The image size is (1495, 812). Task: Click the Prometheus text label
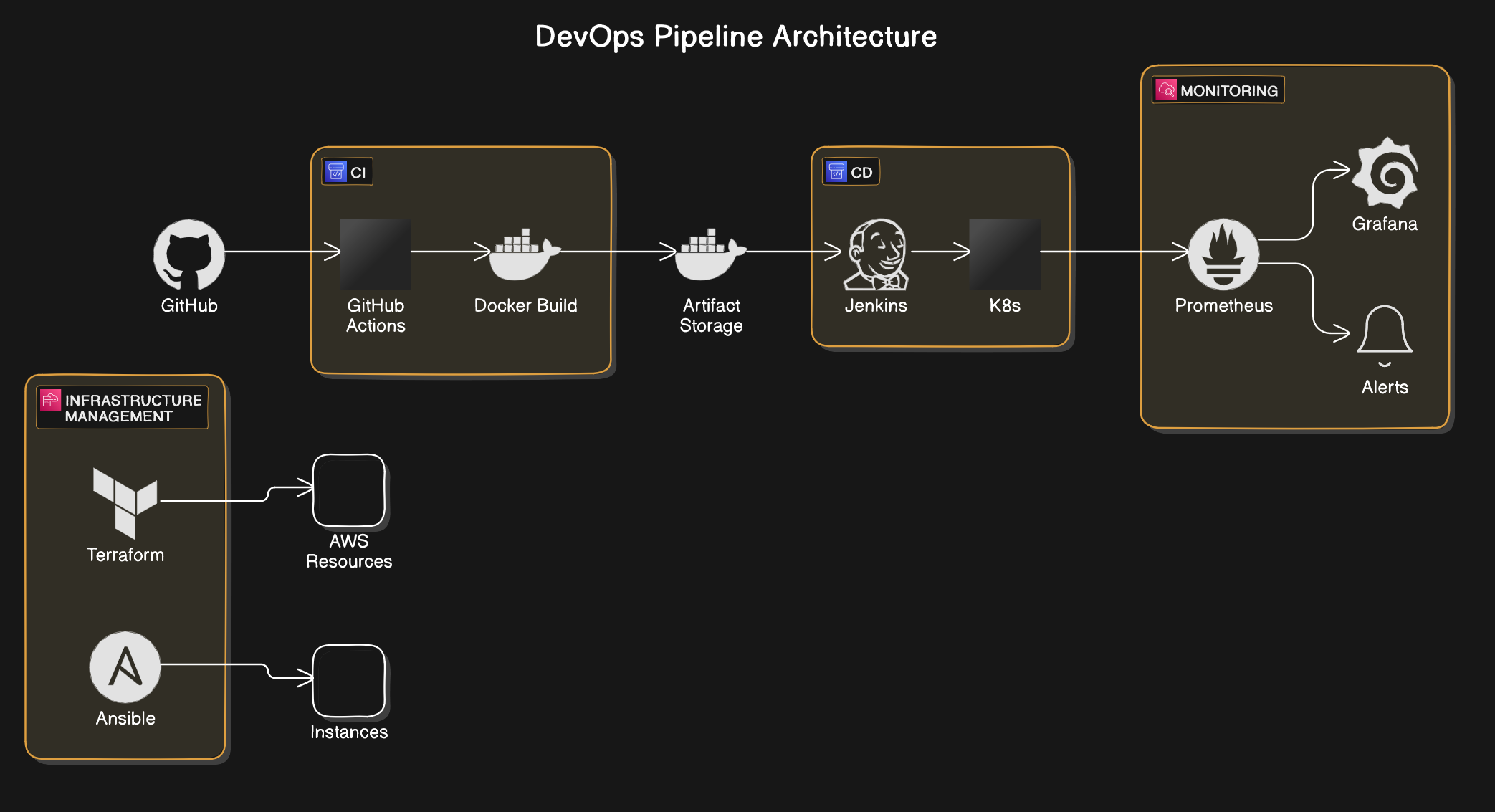1223,305
